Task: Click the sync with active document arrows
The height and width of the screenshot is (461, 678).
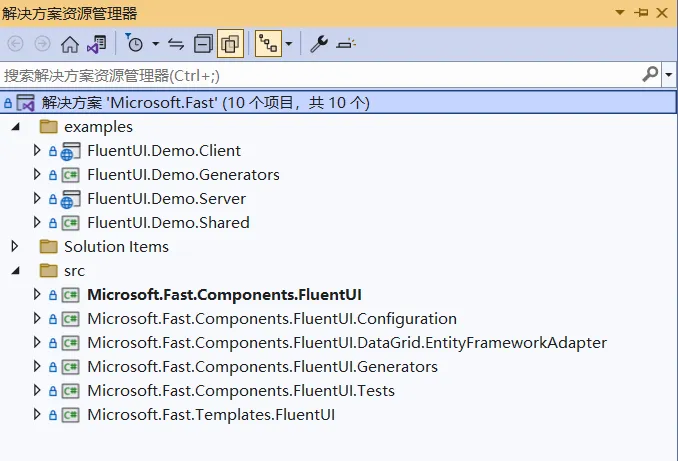Action: tap(176, 44)
